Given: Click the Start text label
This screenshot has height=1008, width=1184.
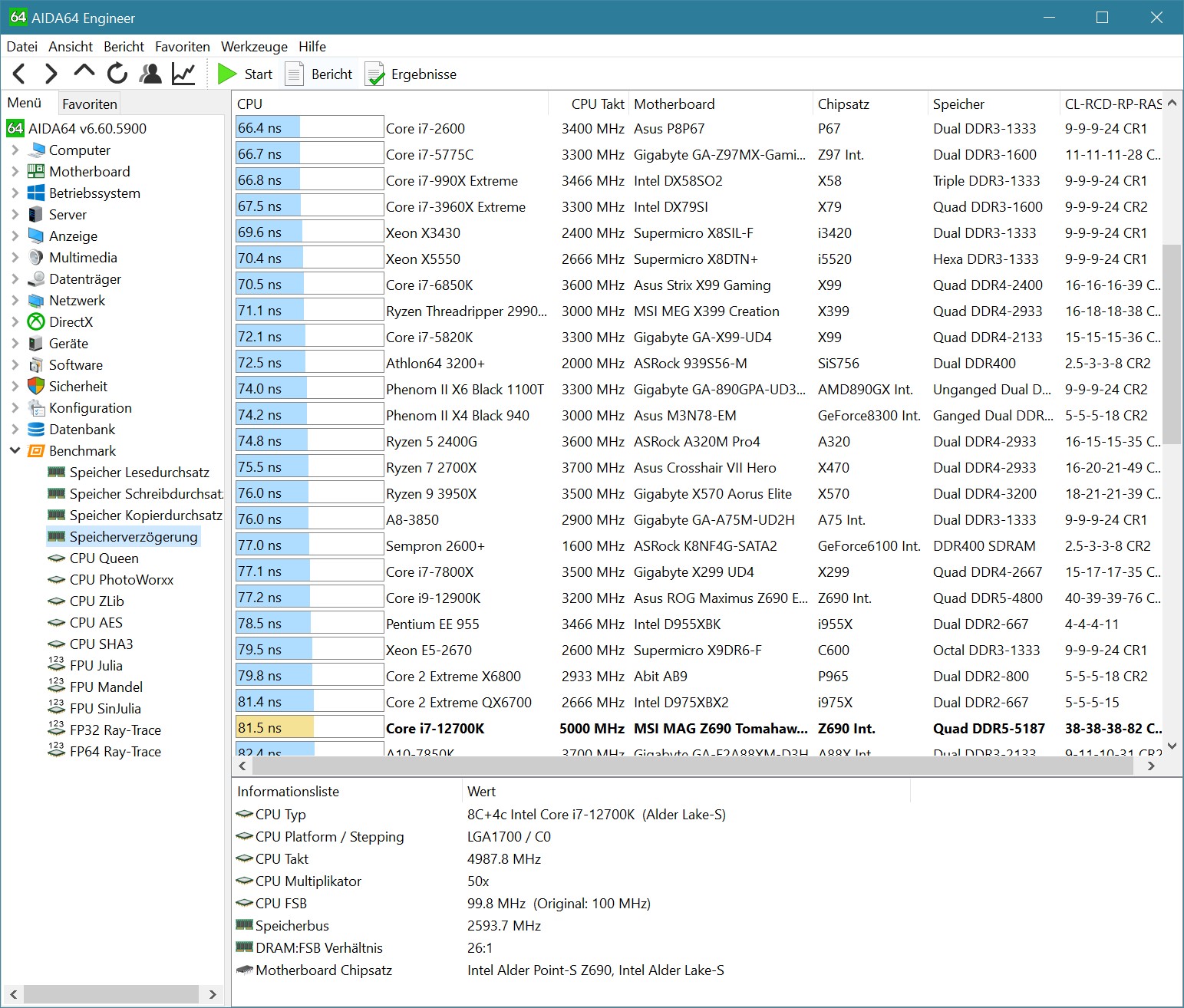Looking at the screenshot, I should (259, 74).
